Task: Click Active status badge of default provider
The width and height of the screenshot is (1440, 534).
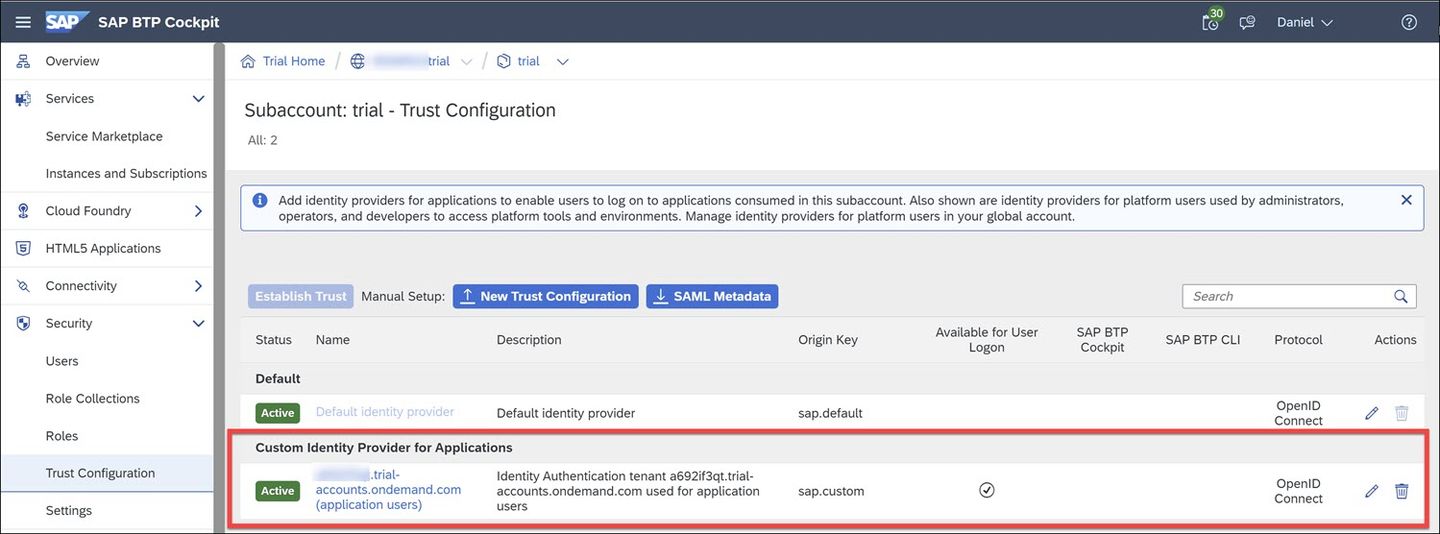Action: point(278,413)
